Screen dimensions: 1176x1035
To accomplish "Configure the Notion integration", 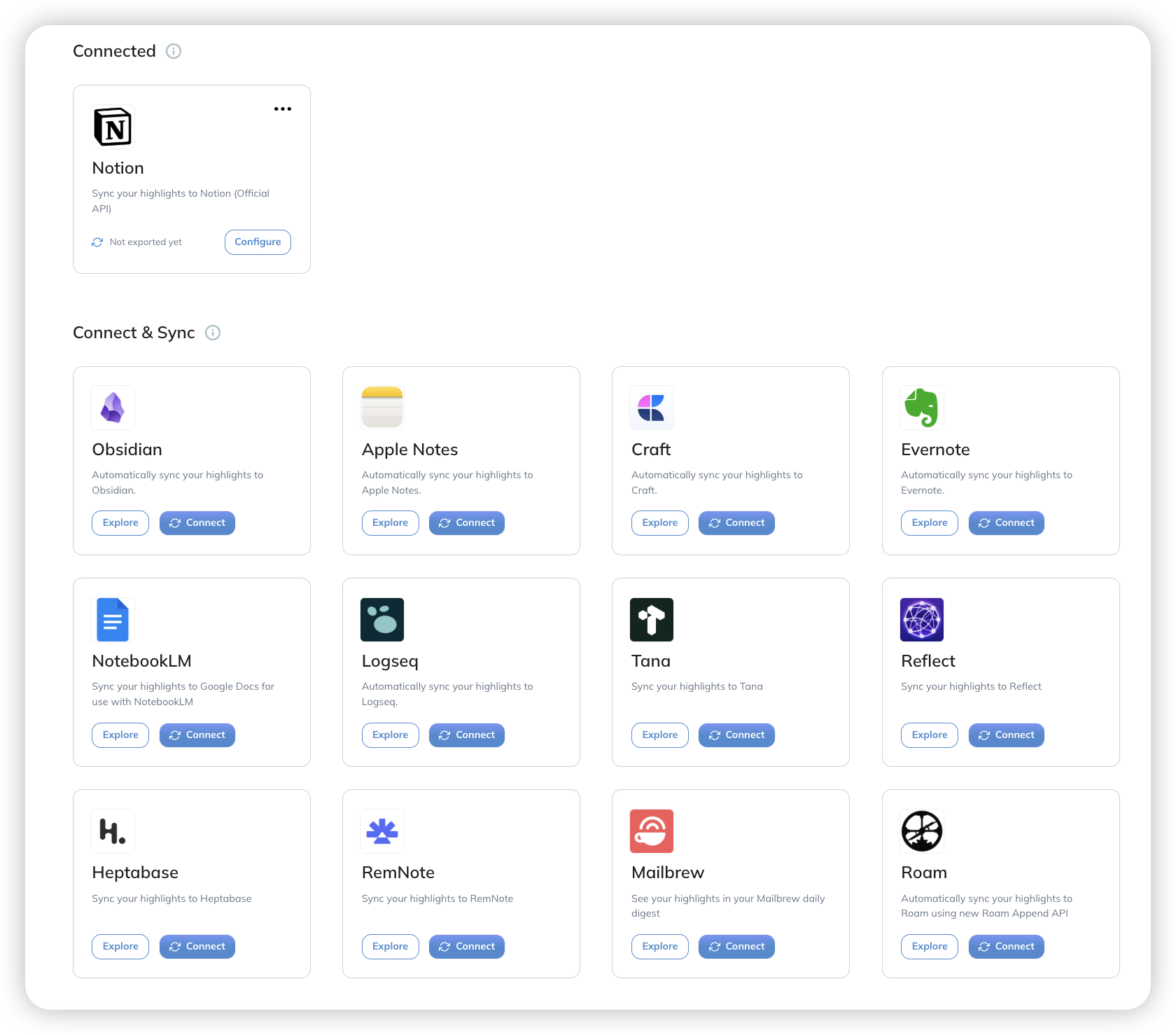I will pyautogui.click(x=258, y=242).
